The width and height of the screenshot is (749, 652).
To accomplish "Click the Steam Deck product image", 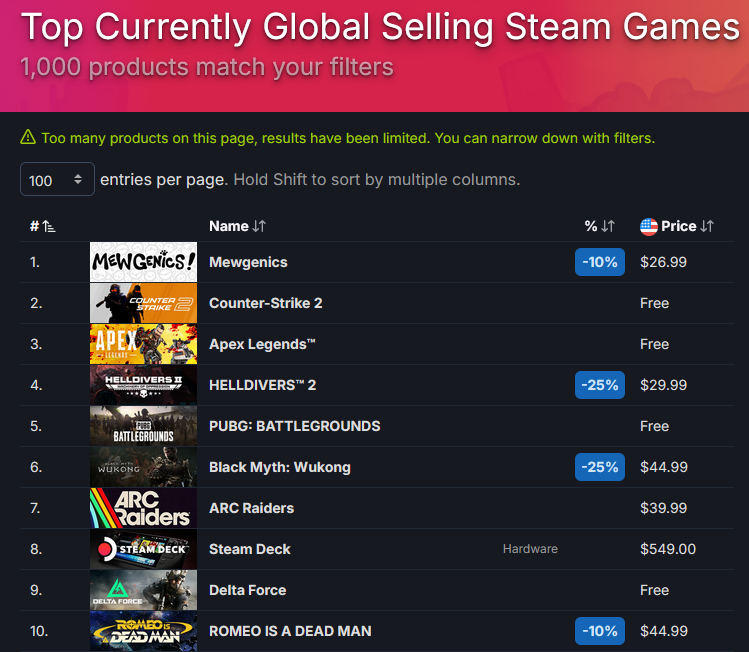I will click(143, 549).
